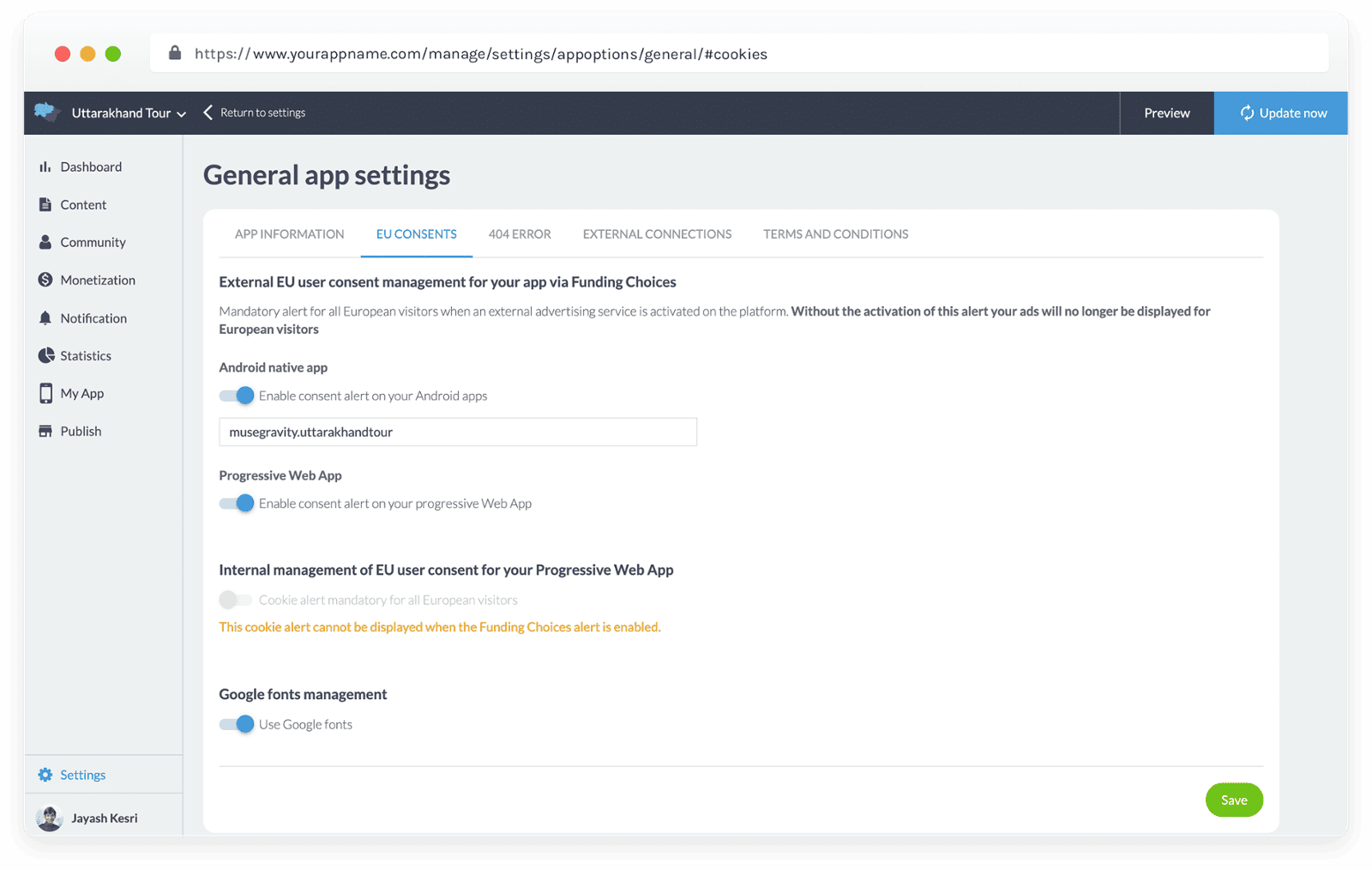Toggle progressive Web App consent alert
This screenshot has height=870, width=1372.
pos(237,504)
